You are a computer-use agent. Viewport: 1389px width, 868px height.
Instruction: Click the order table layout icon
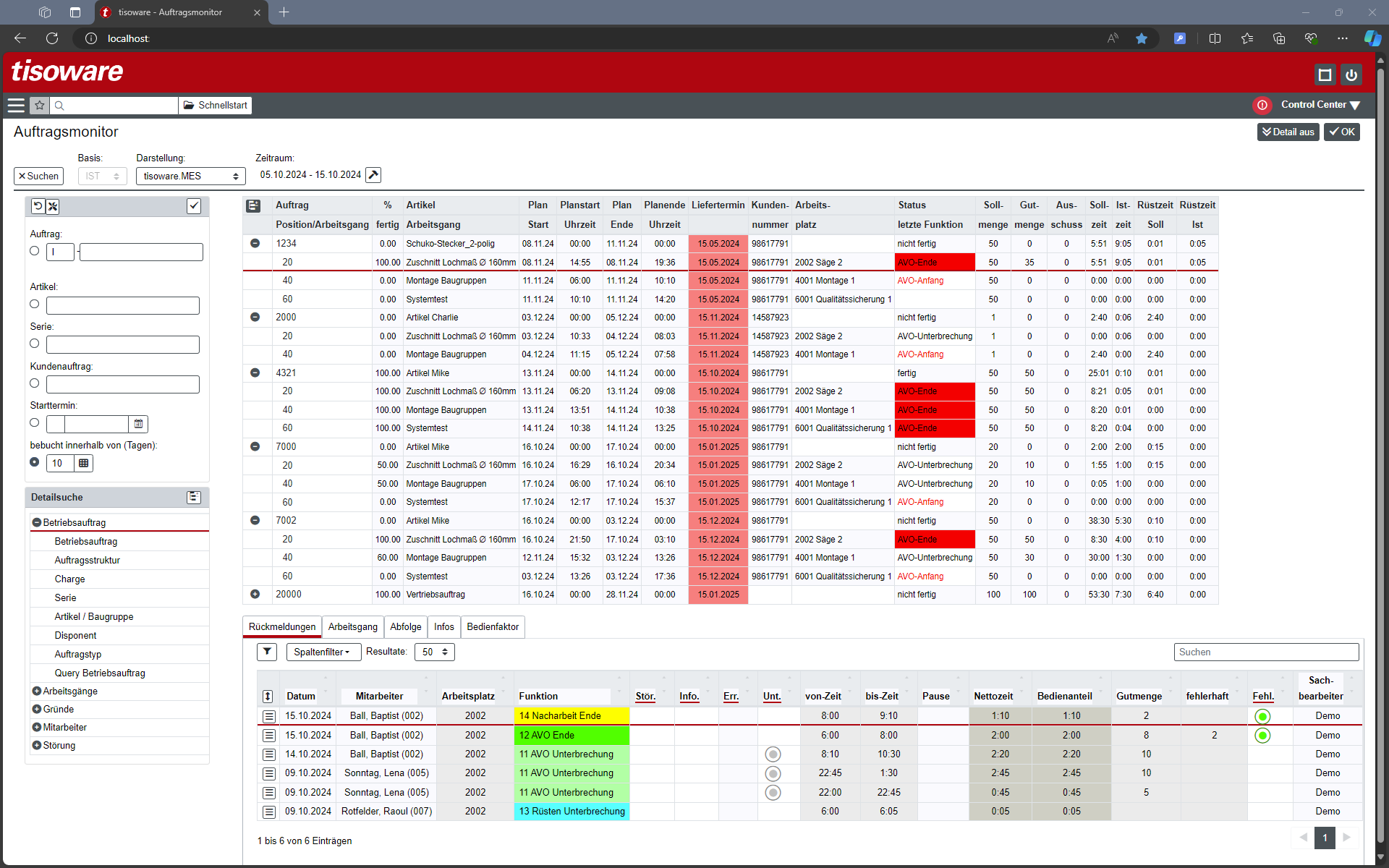click(253, 206)
